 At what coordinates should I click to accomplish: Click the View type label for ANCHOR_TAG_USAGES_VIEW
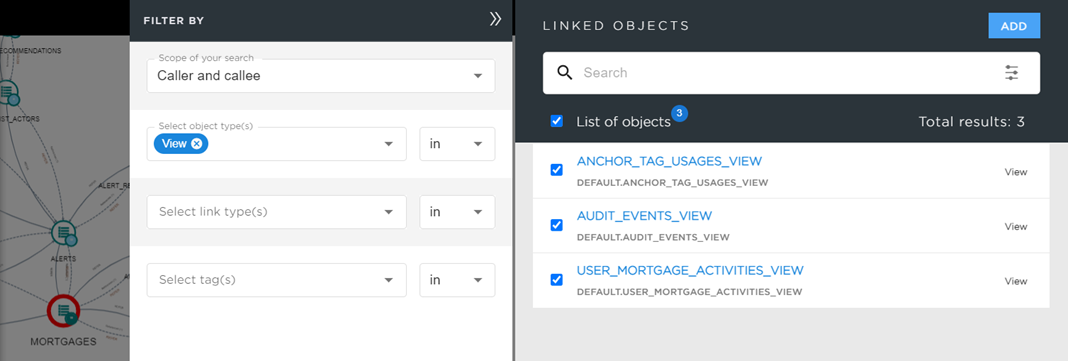point(1016,172)
